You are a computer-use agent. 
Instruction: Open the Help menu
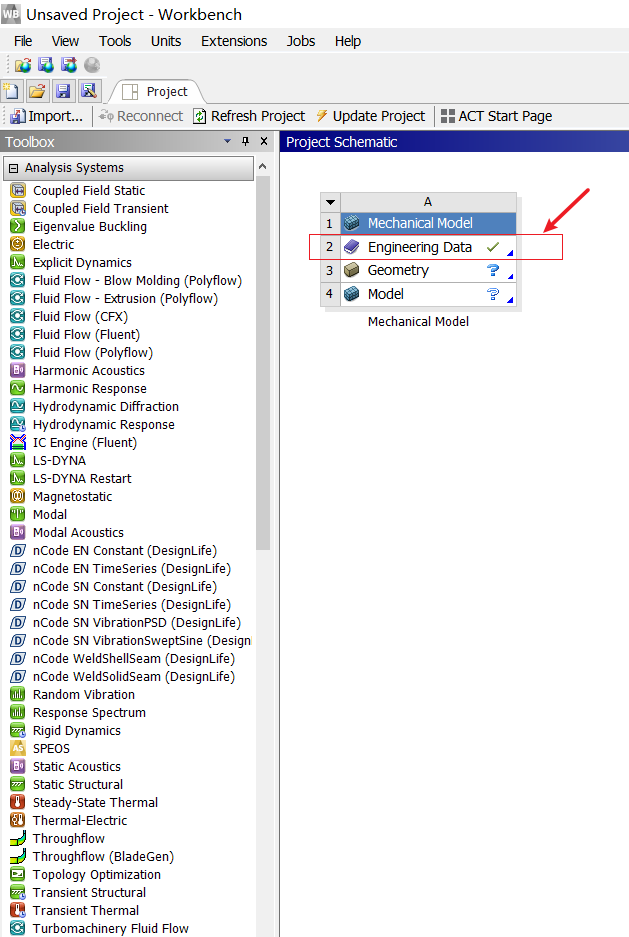[x=348, y=41]
